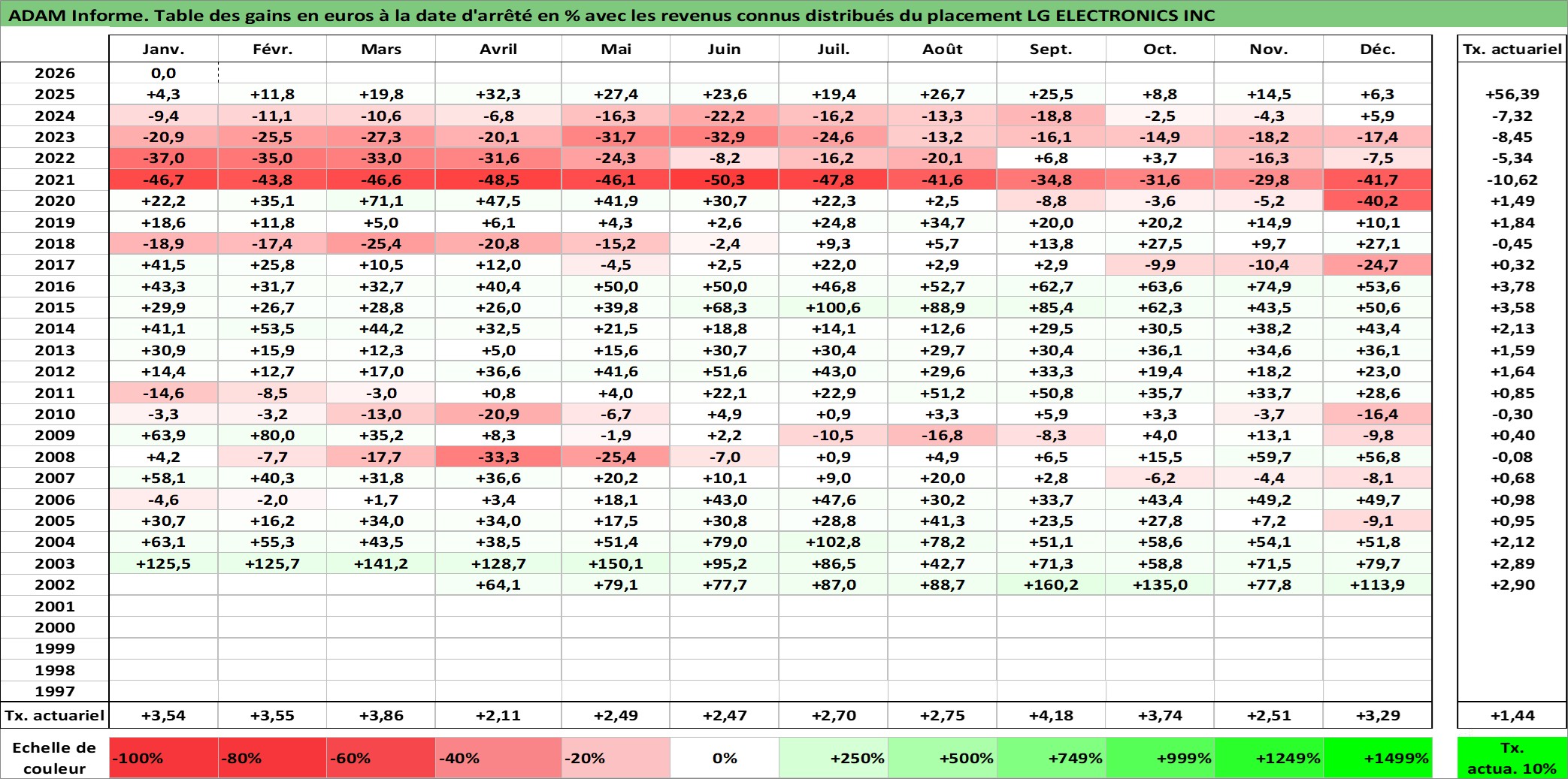Click the Juil. column header
This screenshot has width=1568, height=779.
[834, 49]
